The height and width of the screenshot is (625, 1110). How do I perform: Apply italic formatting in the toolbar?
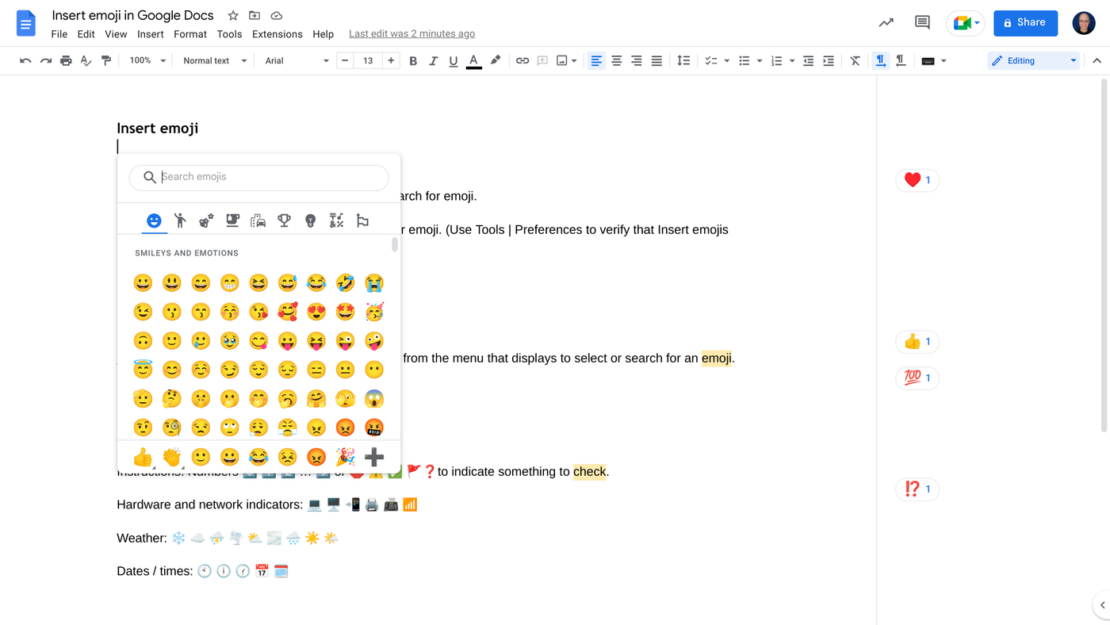click(432, 60)
